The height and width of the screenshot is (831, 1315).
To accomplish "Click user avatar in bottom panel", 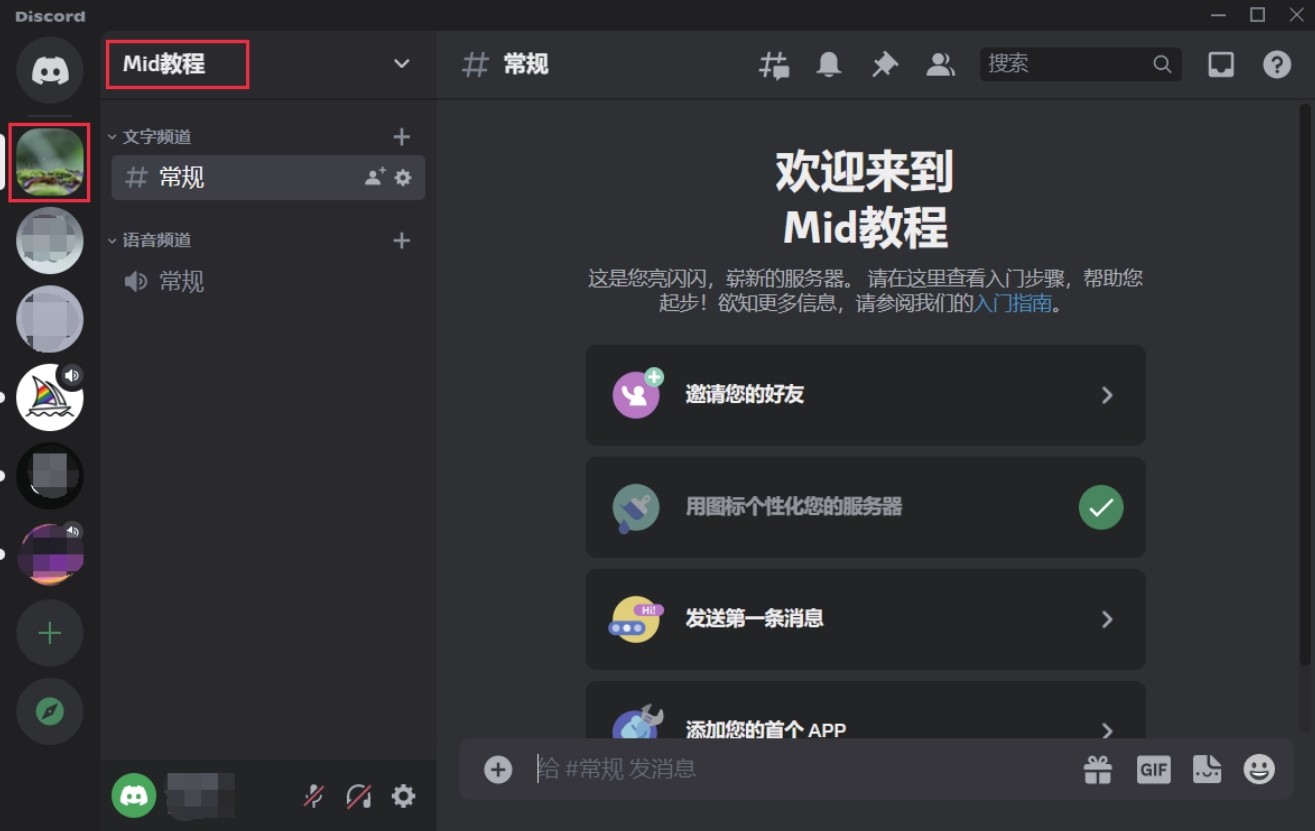I will coord(133,796).
